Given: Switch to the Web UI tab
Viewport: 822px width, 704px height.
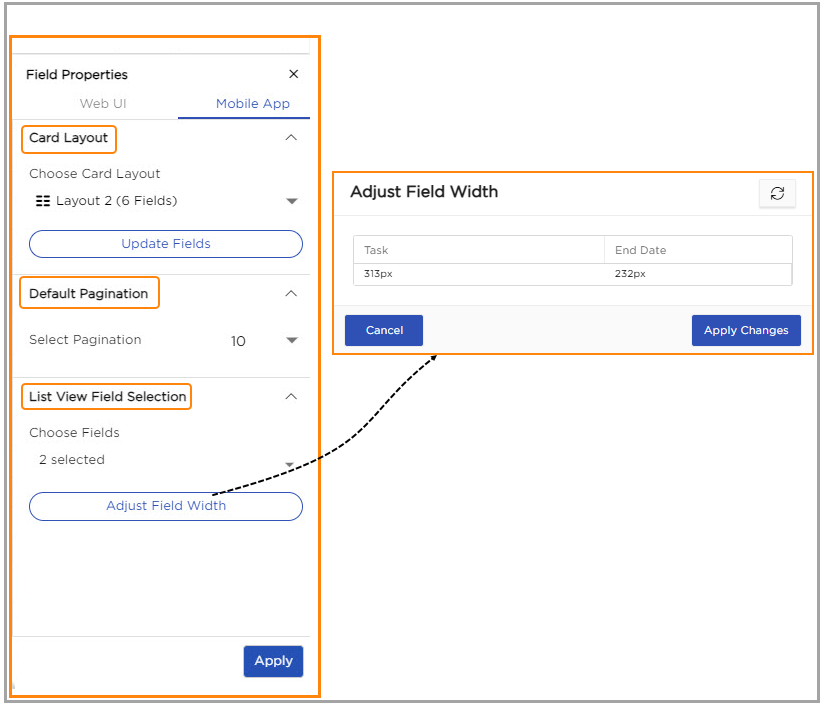Looking at the screenshot, I should (103, 104).
